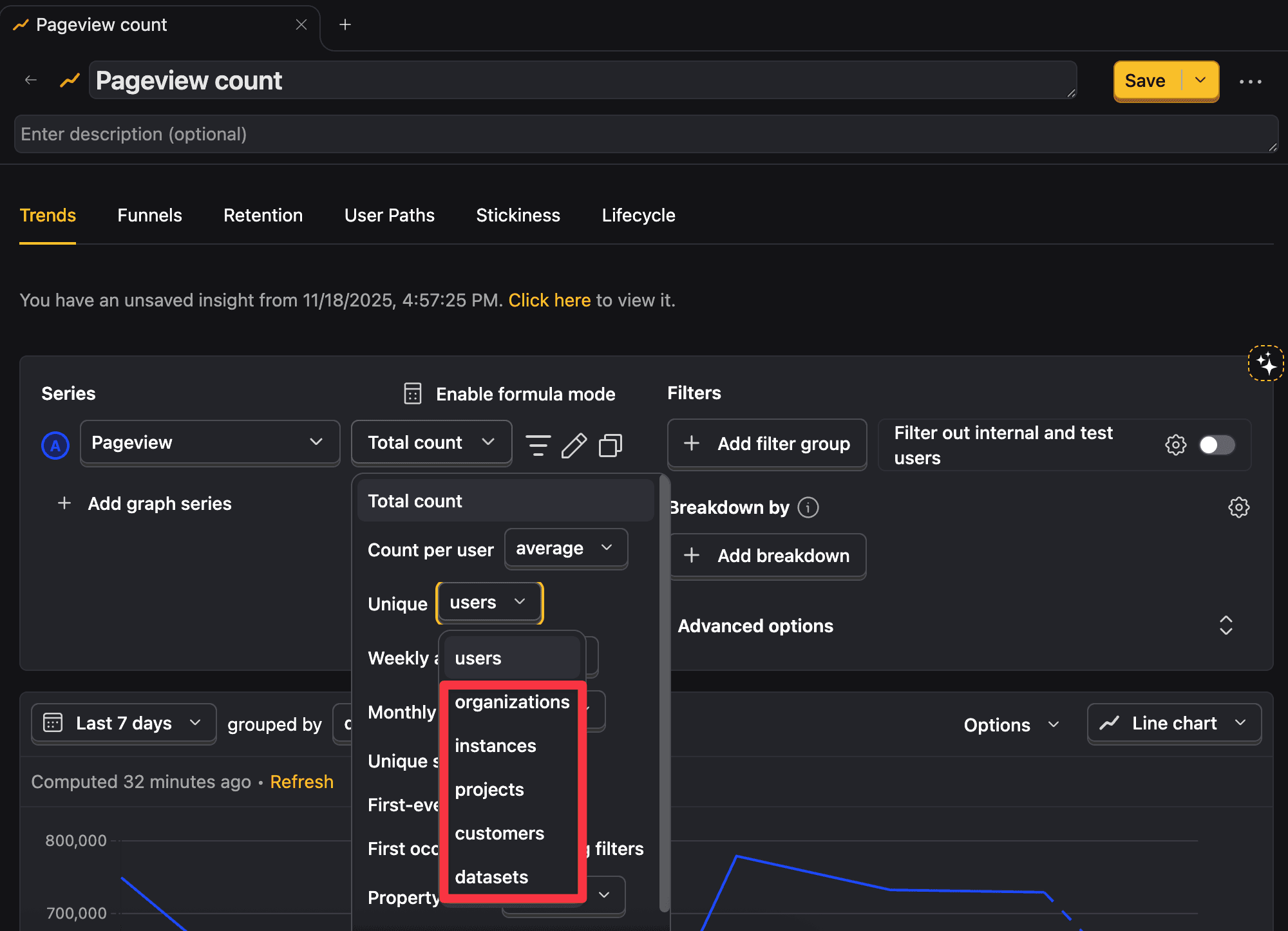Image resolution: width=1288 pixels, height=931 pixels.
Task: Click the pencil icon to edit the Pageview series
Action: point(574,444)
